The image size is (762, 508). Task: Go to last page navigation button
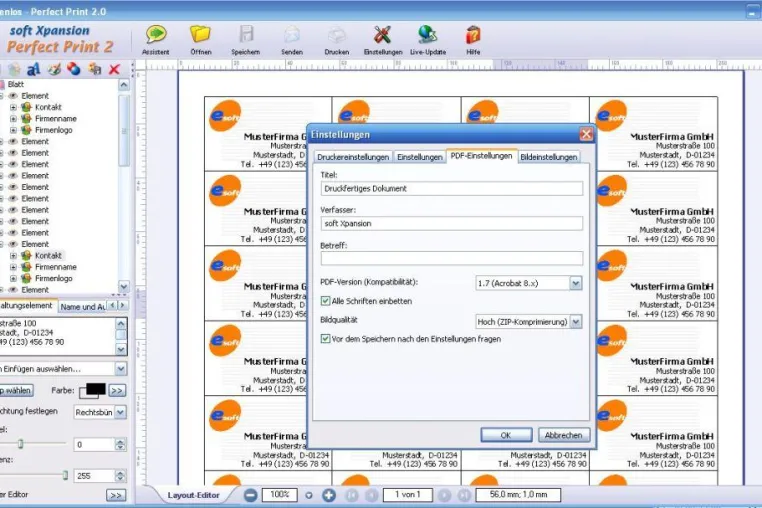pos(464,495)
